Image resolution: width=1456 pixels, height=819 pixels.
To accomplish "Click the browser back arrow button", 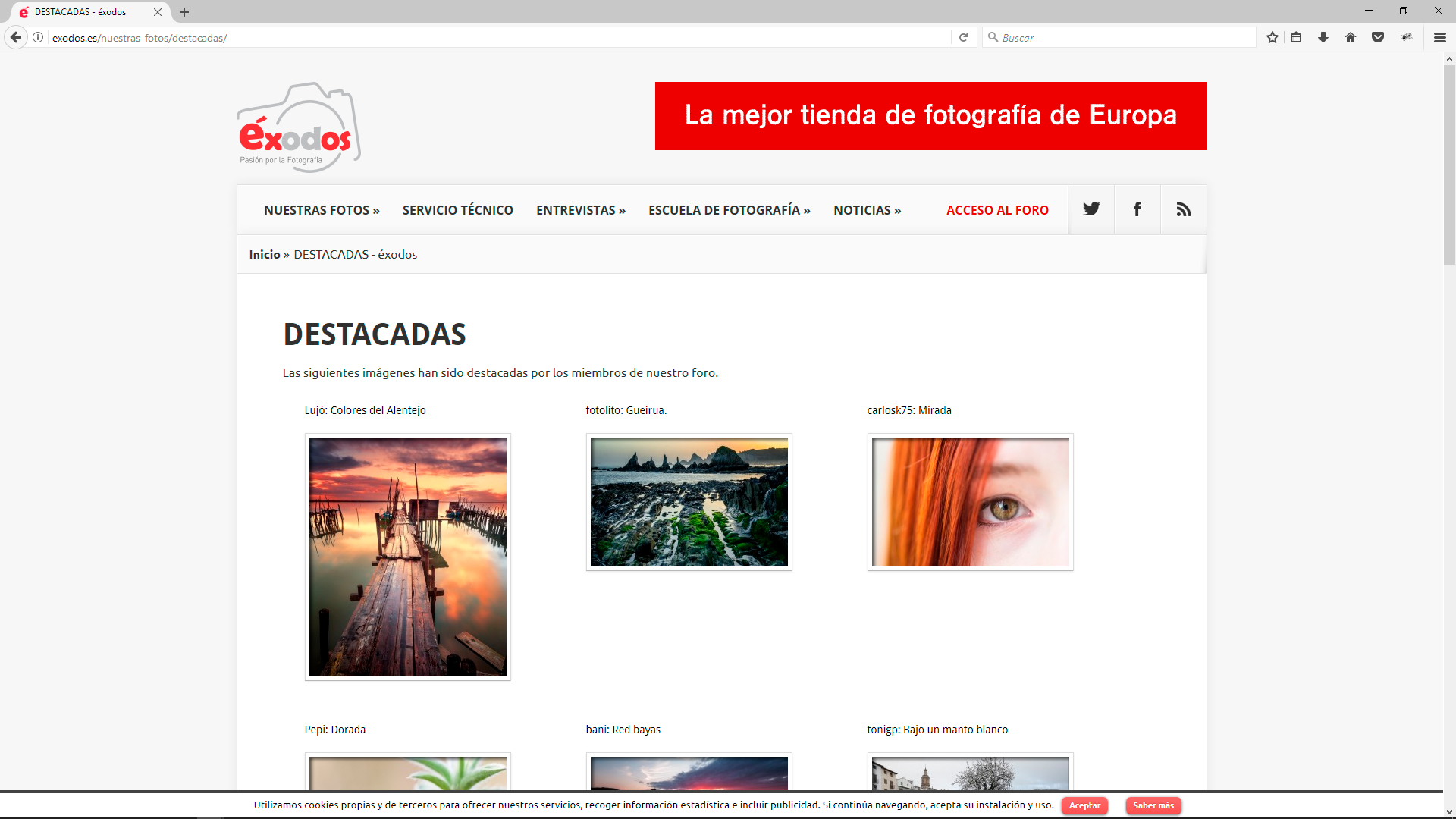I will [x=16, y=37].
